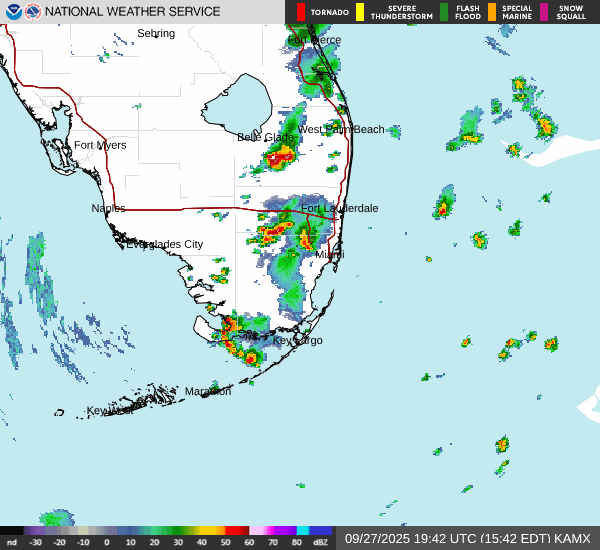600x550 pixels.
Task: Click the NOAA logo in the header
Action: (x=13, y=12)
